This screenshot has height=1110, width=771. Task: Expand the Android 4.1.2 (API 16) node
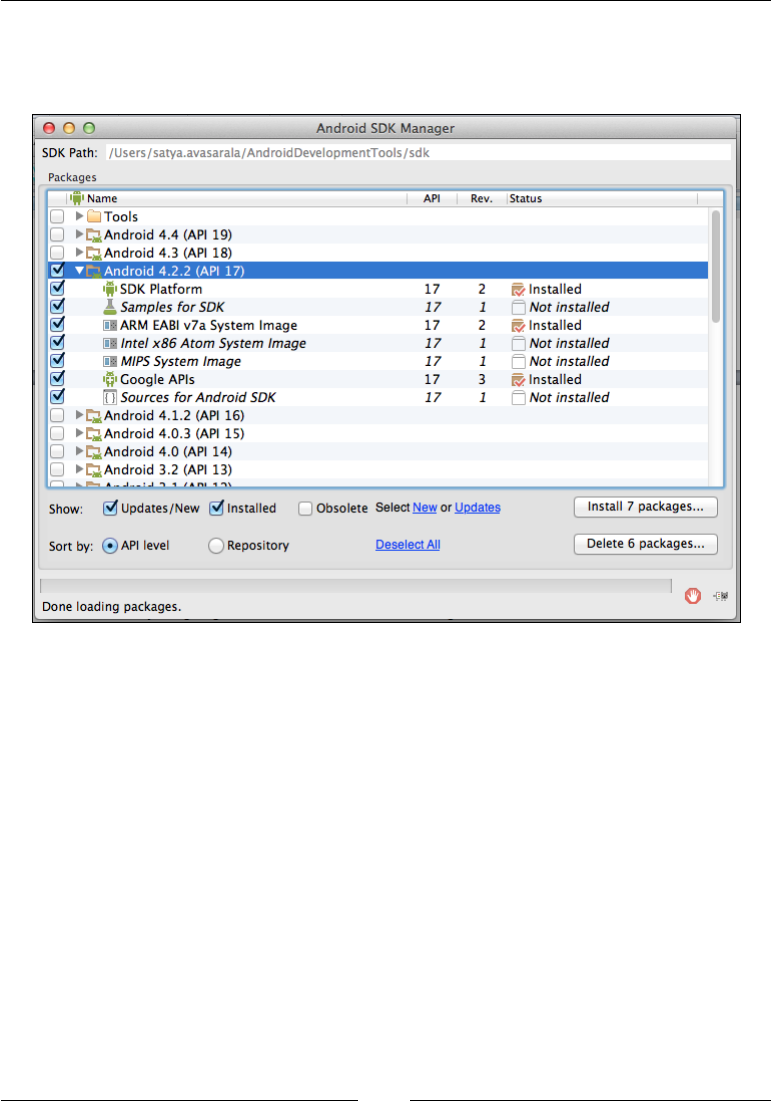(79, 415)
